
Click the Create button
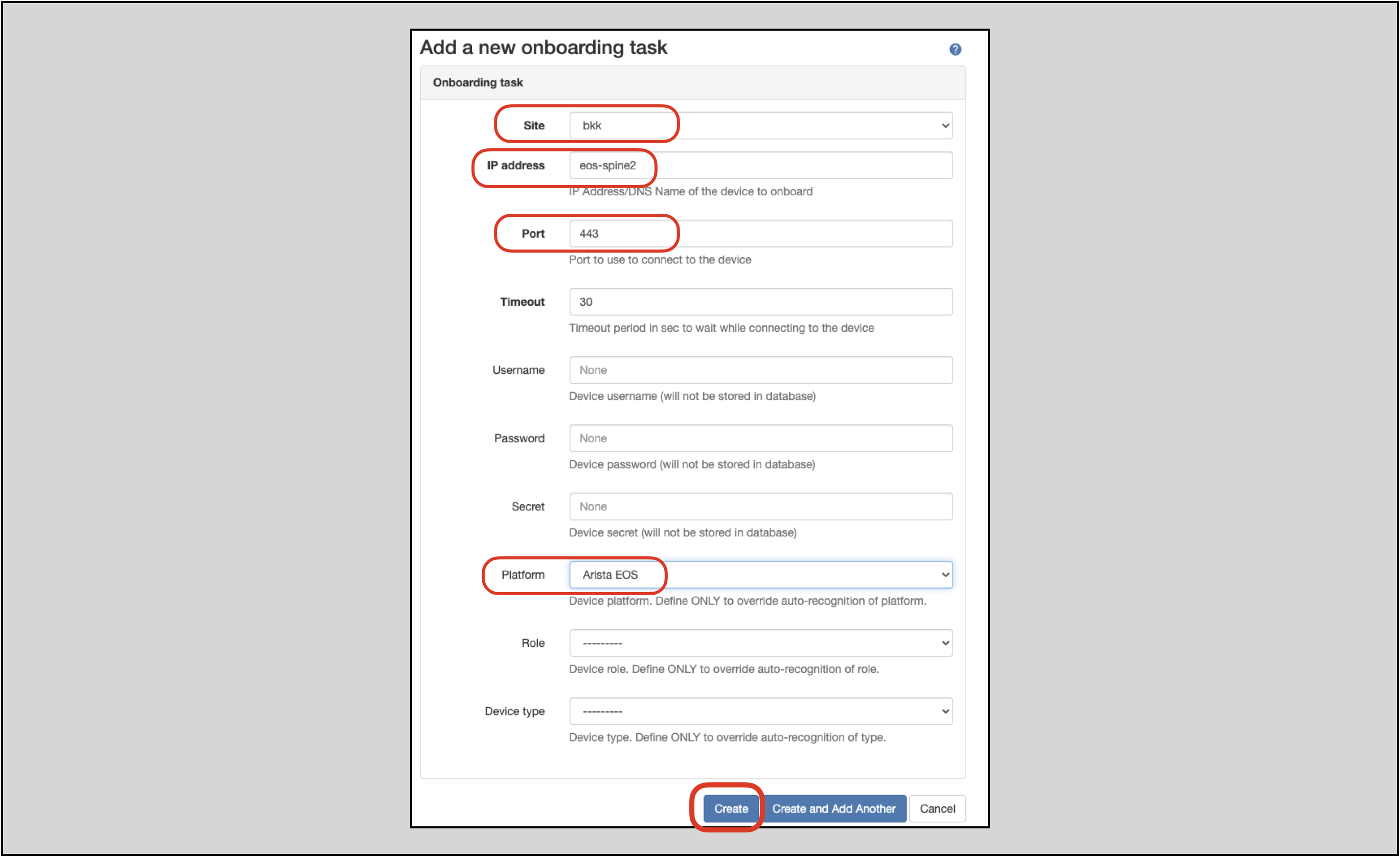tap(731, 808)
